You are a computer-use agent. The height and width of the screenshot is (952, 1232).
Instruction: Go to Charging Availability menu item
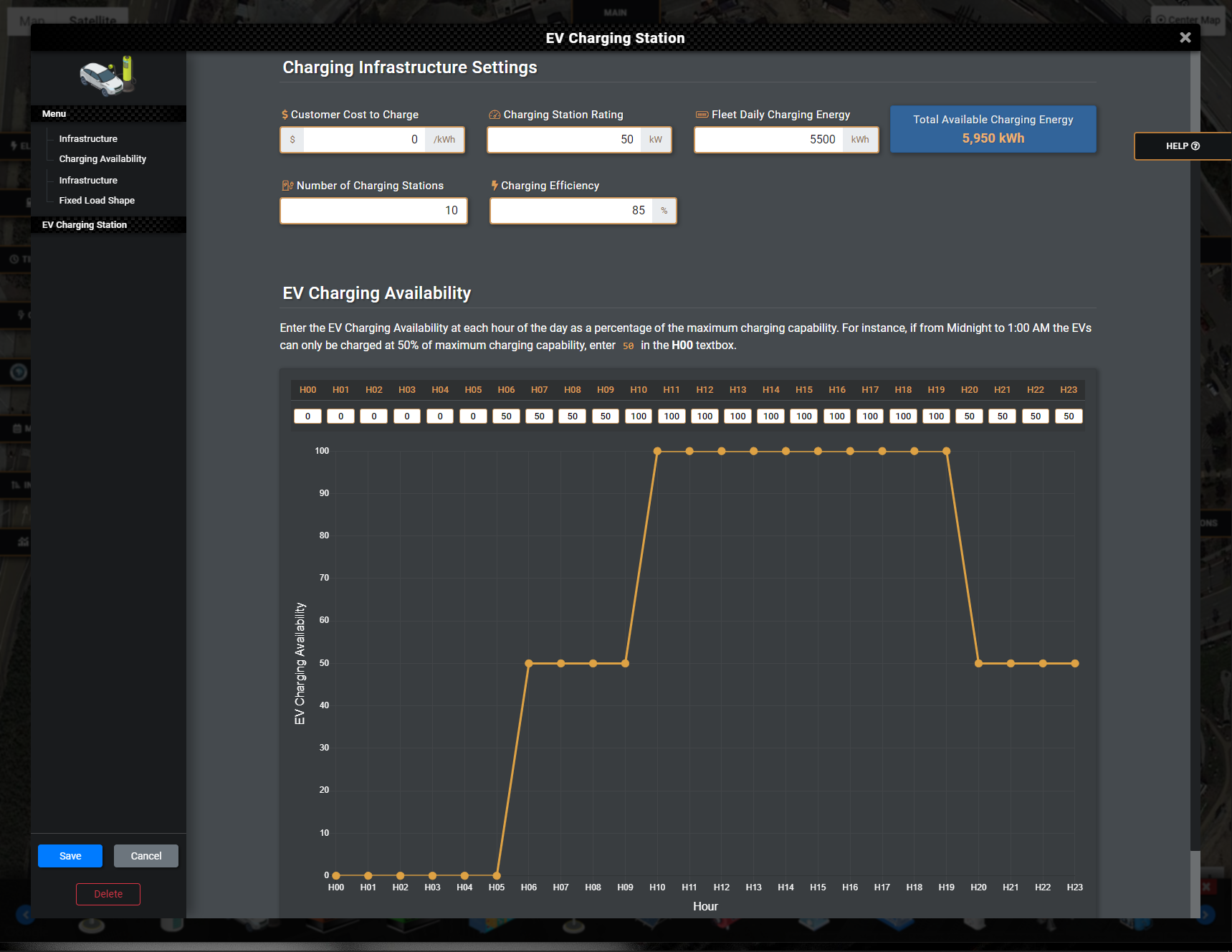[x=102, y=158]
